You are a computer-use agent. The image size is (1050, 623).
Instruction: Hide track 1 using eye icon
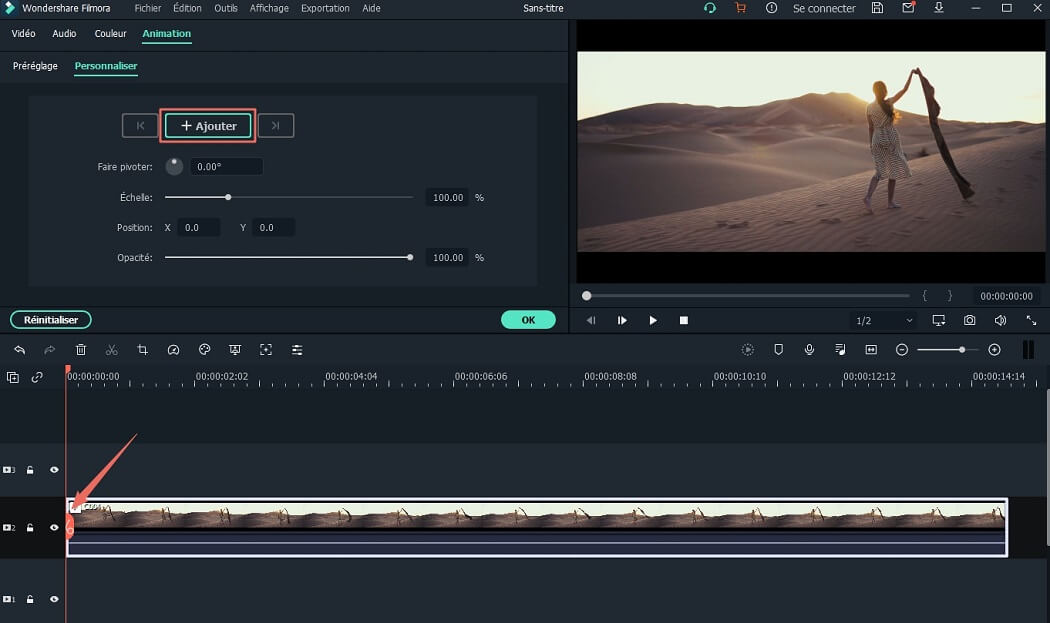point(54,599)
